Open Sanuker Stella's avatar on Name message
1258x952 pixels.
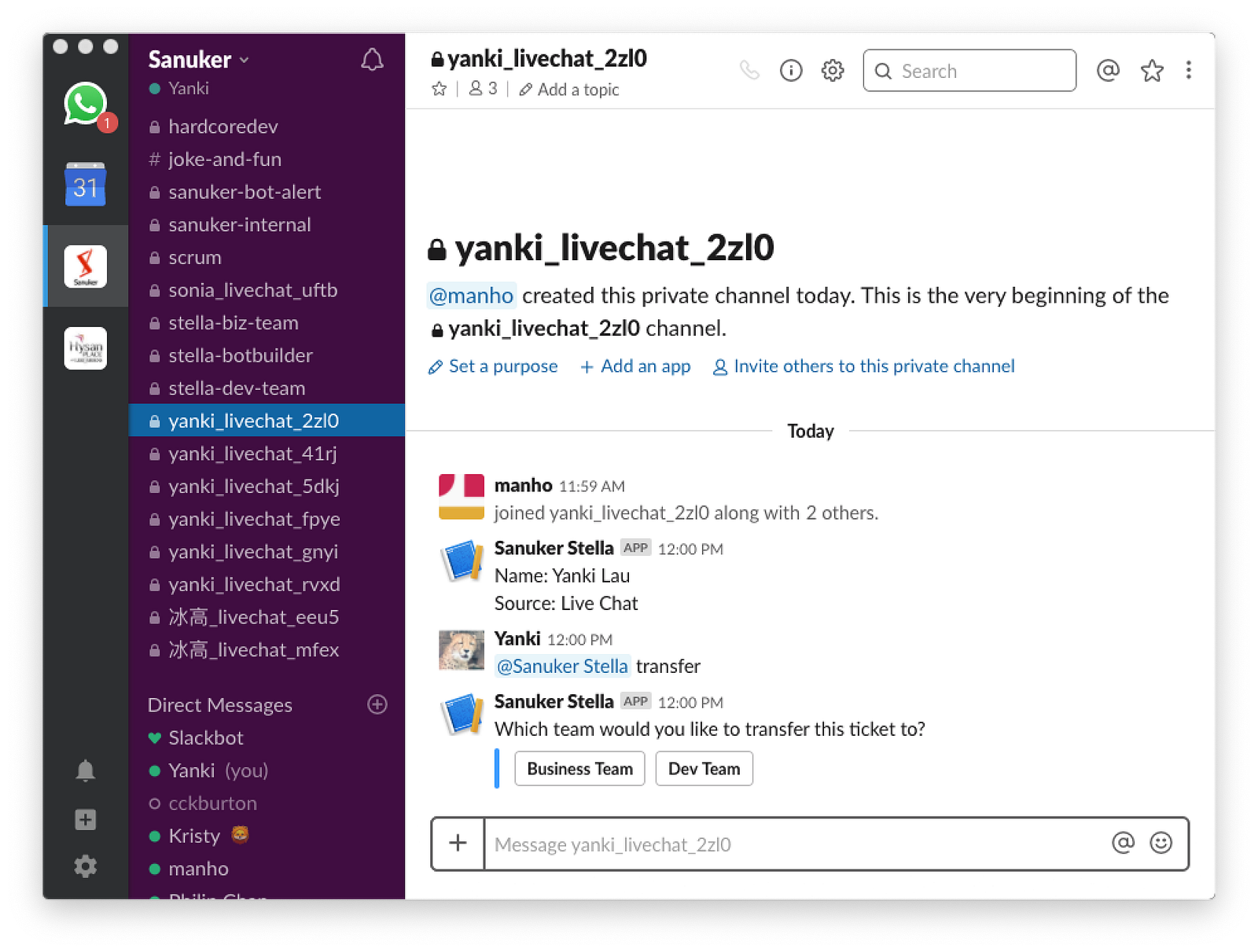(x=462, y=560)
